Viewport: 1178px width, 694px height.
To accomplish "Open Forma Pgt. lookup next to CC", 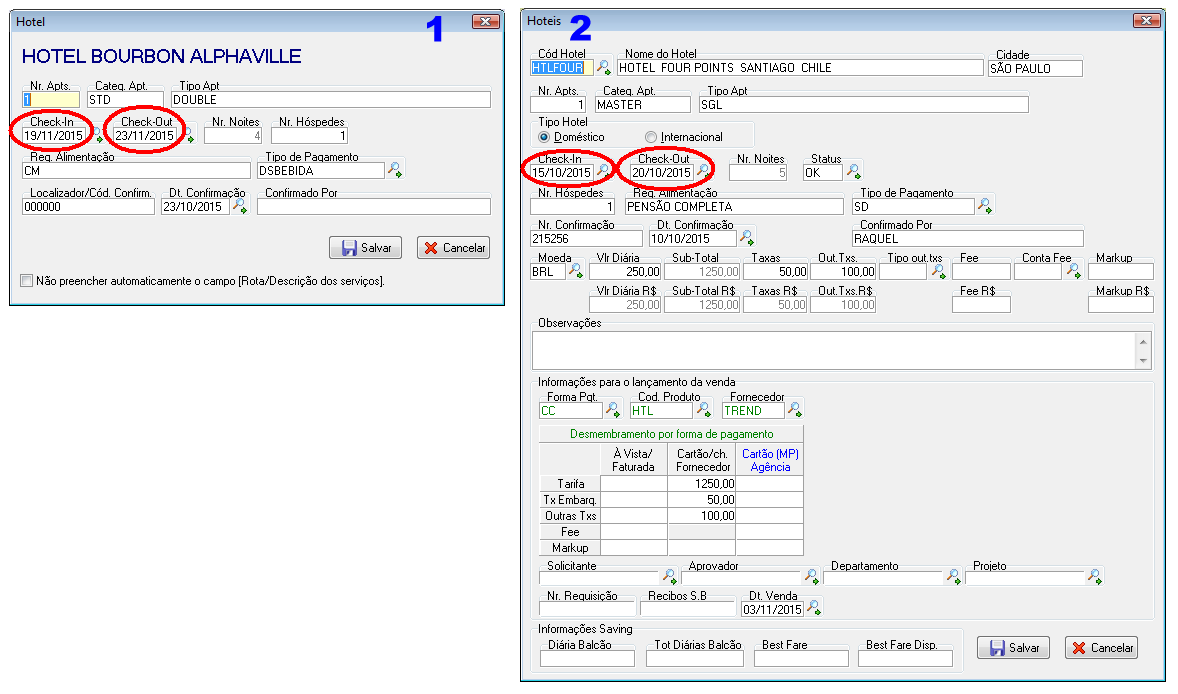I will 613,410.
